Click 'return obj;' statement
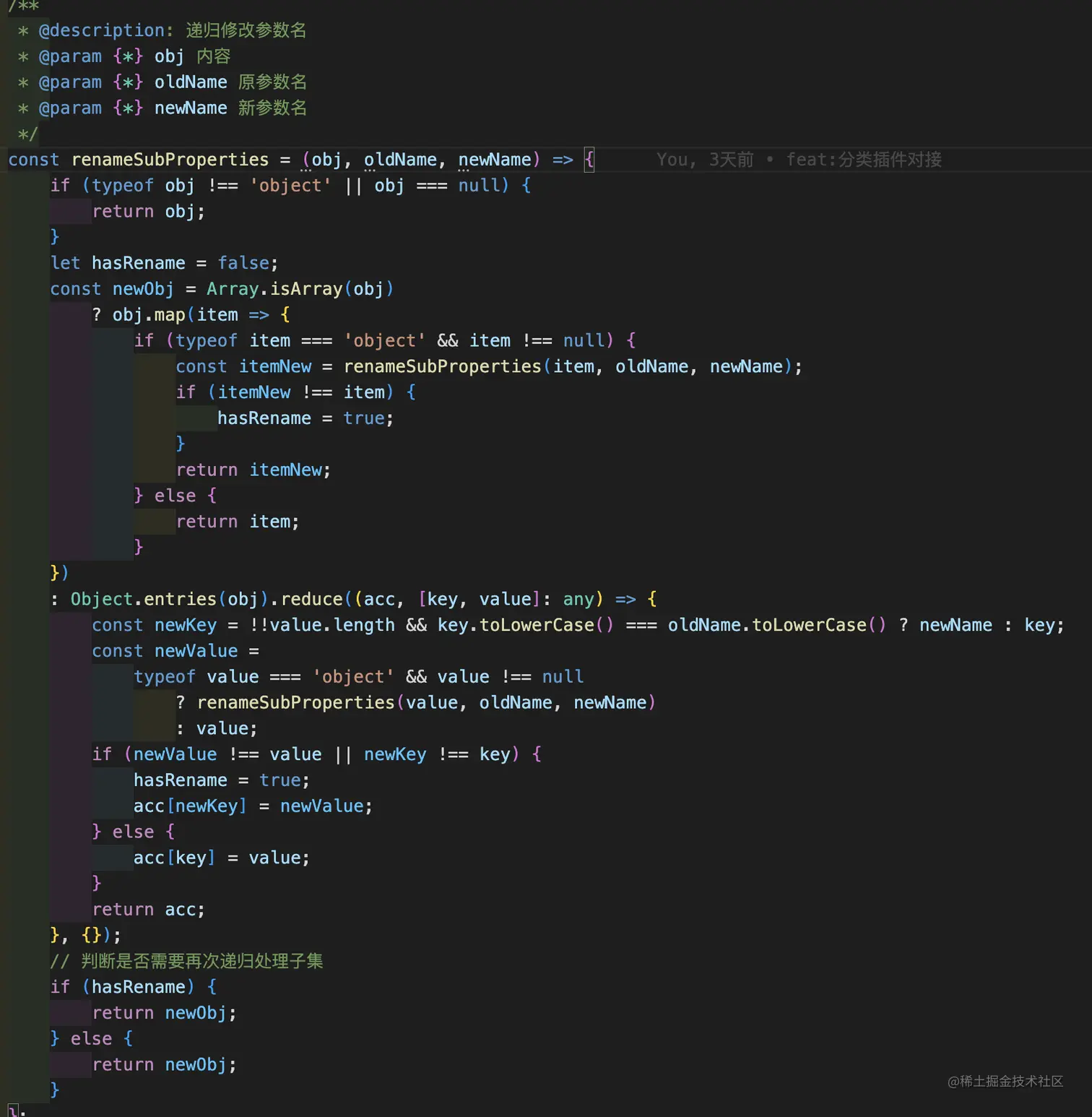 point(149,212)
